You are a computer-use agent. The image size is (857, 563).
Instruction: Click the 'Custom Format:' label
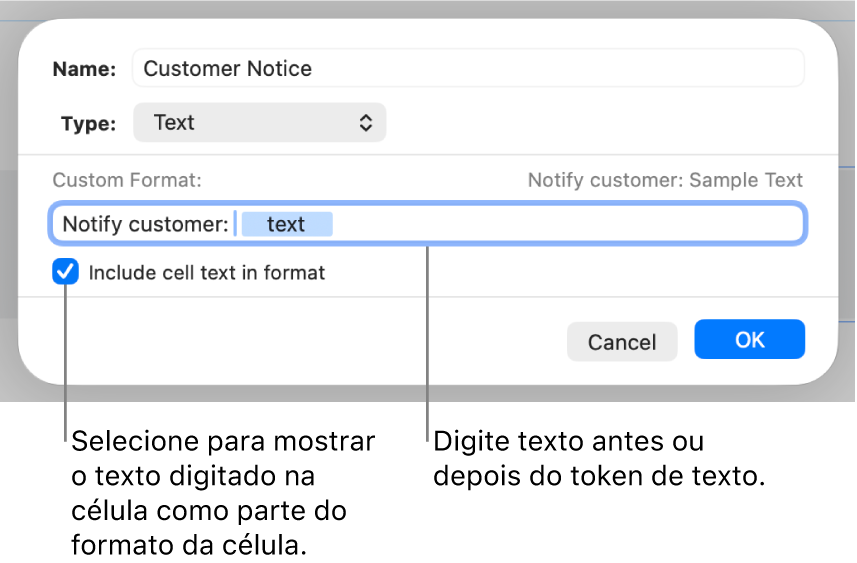coord(127,180)
